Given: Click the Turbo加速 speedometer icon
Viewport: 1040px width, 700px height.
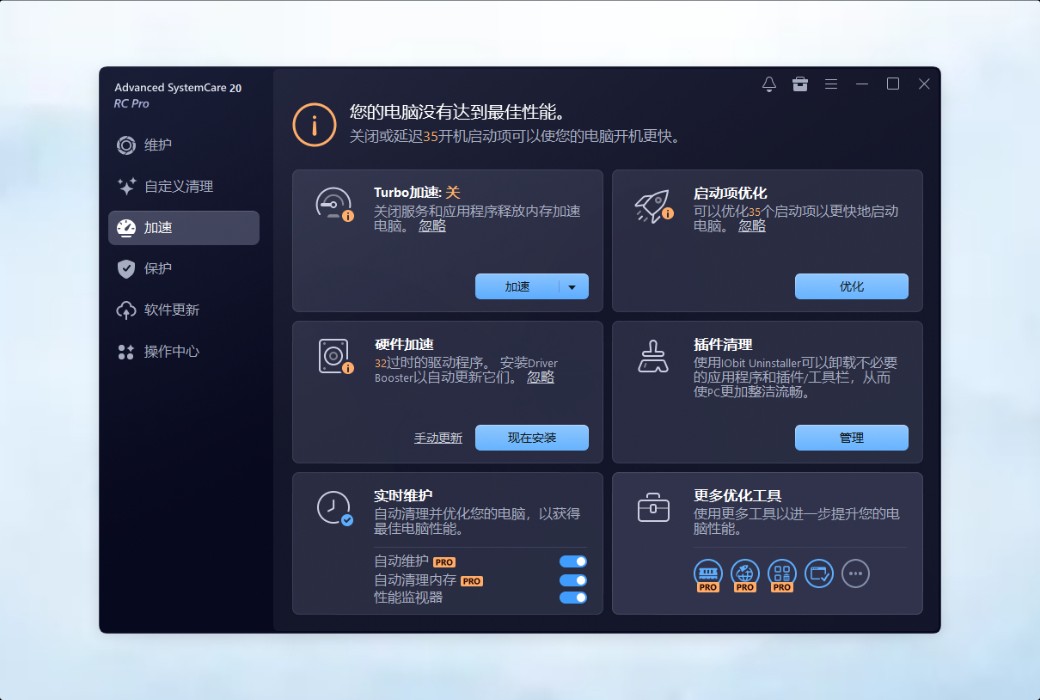Looking at the screenshot, I should [x=334, y=205].
